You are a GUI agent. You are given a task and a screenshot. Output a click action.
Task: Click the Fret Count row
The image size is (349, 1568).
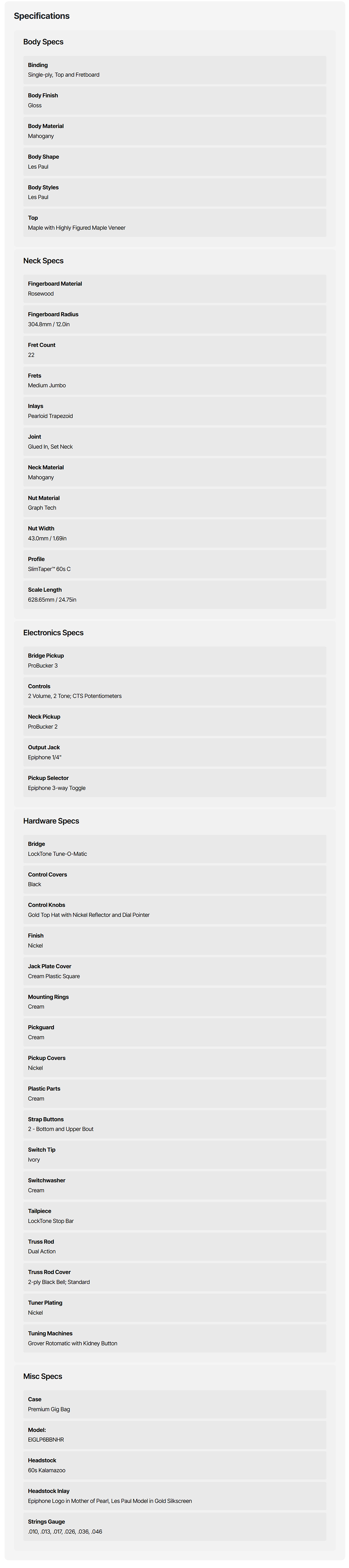(x=174, y=350)
